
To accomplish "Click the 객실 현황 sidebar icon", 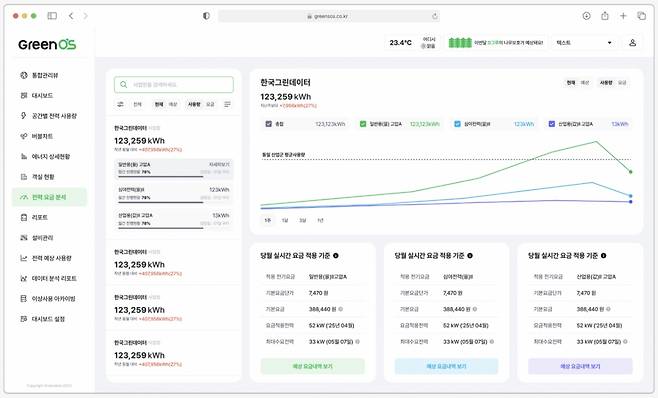I will click(x=24, y=177).
